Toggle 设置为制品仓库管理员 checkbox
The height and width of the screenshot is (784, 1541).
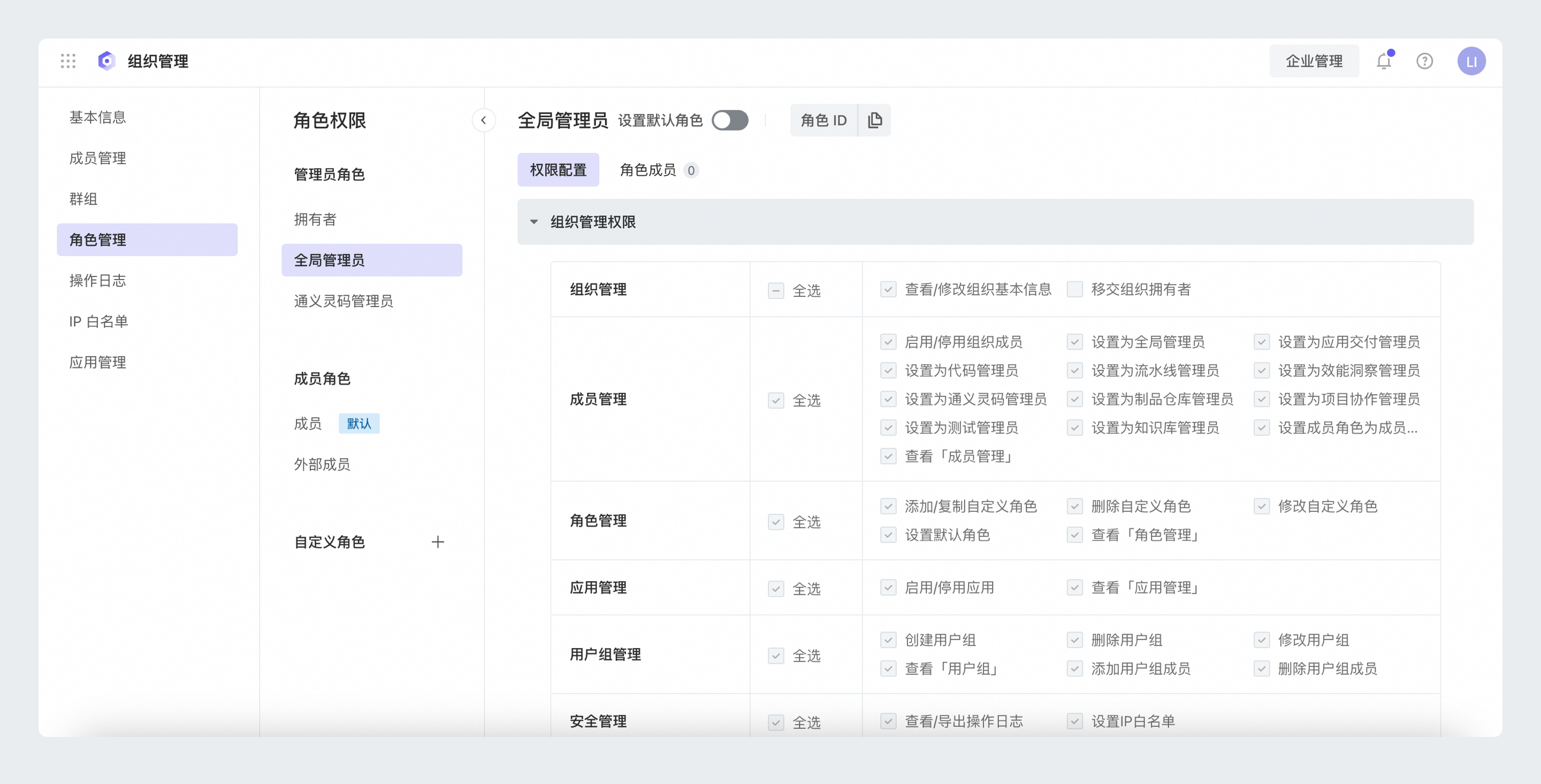coord(1074,399)
